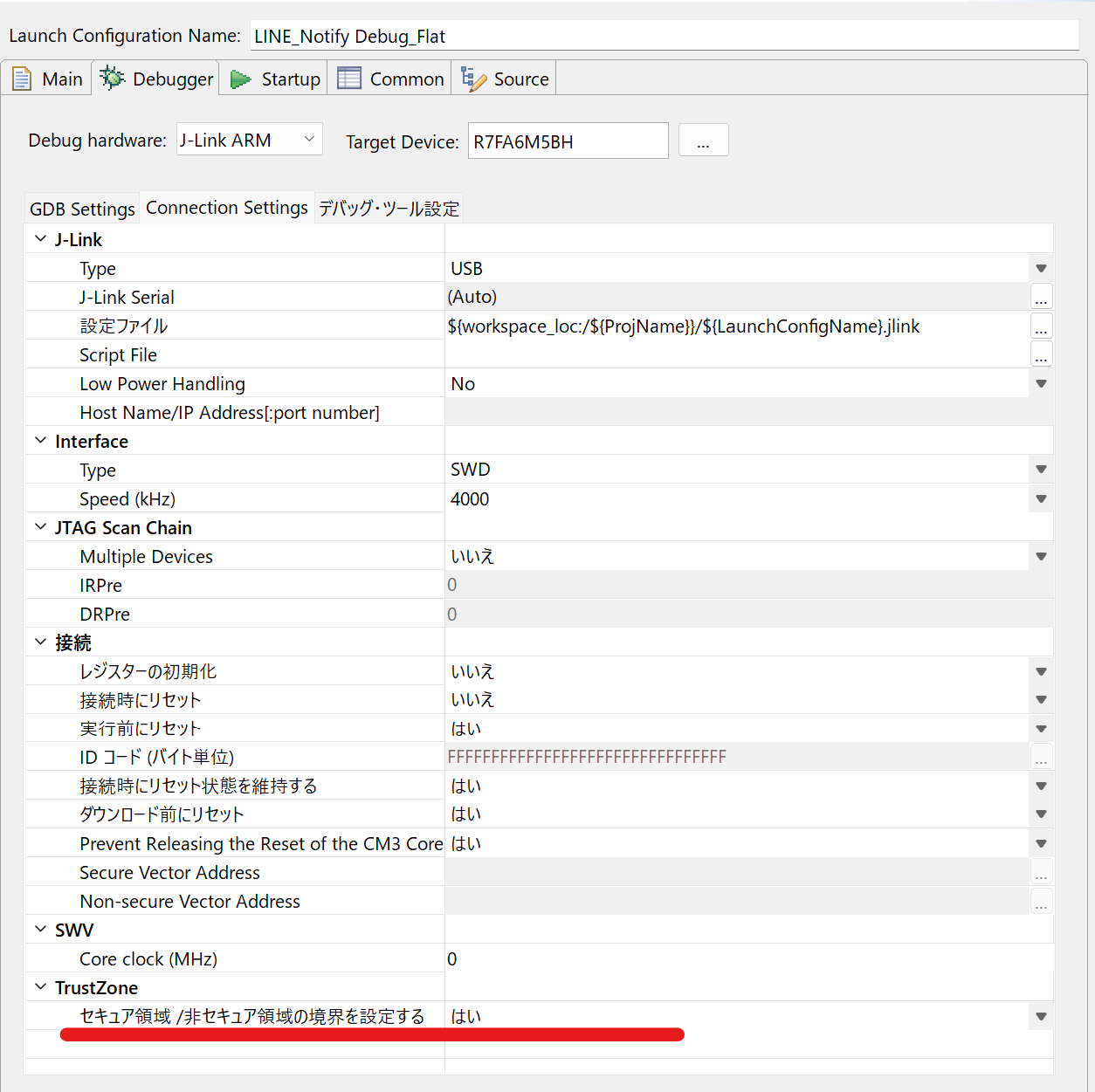Open the Speed (kHz) dropdown arrow
This screenshot has width=1095, height=1092.
coord(1041,498)
